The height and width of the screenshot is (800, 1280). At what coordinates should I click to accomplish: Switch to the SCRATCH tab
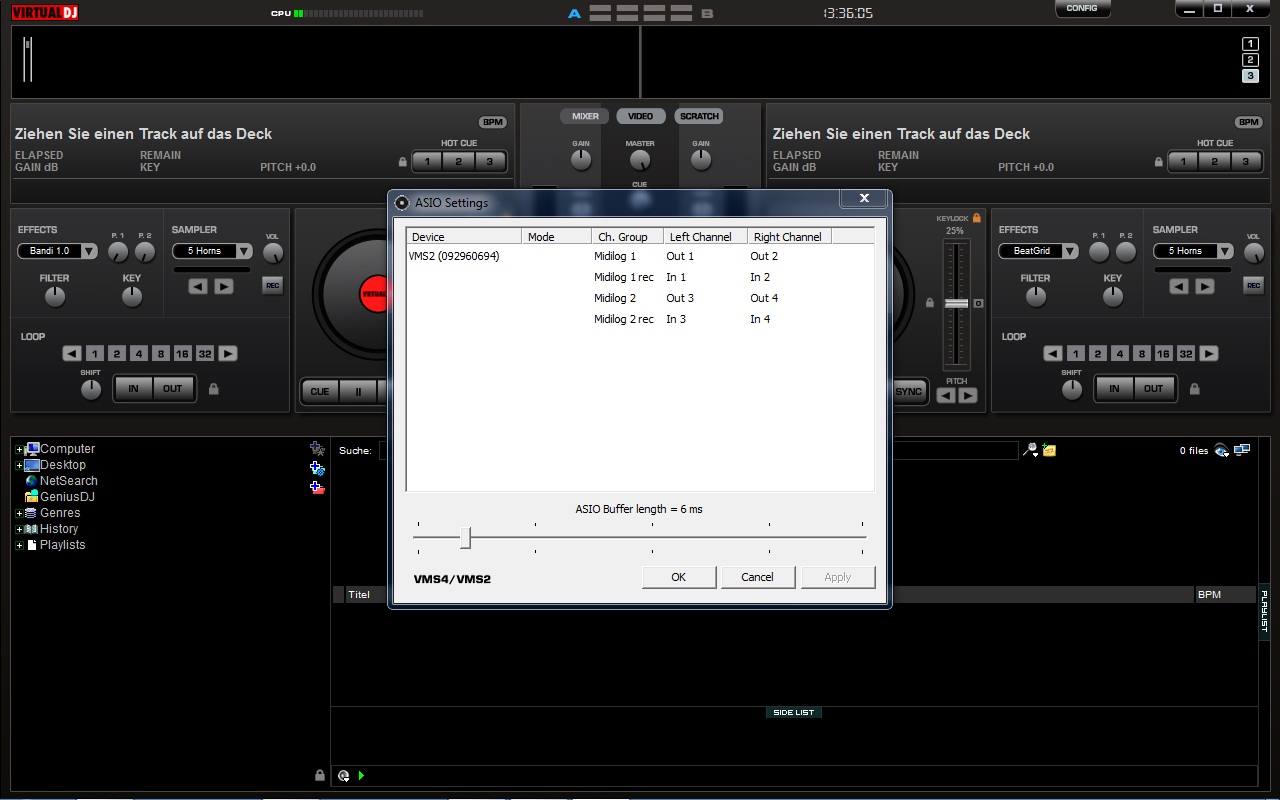[x=699, y=116]
